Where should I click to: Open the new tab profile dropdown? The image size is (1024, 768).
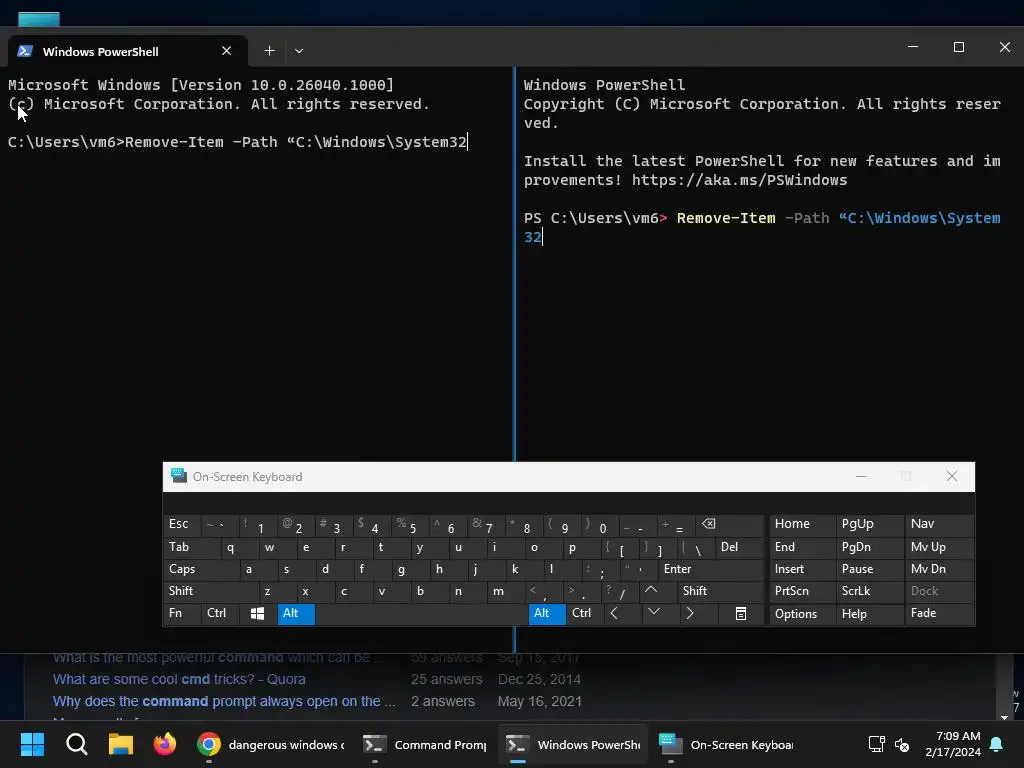click(x=298, y=51)
